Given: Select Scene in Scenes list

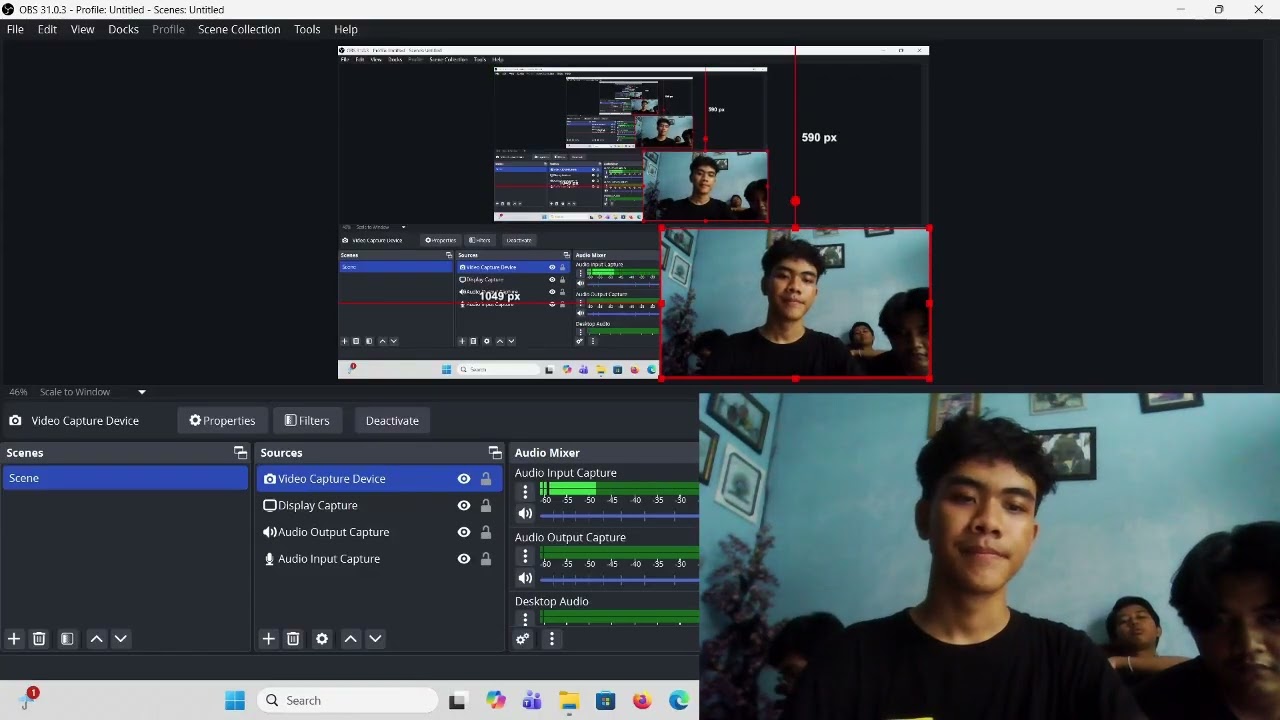Looking at the screenshot, I should 125,478.
